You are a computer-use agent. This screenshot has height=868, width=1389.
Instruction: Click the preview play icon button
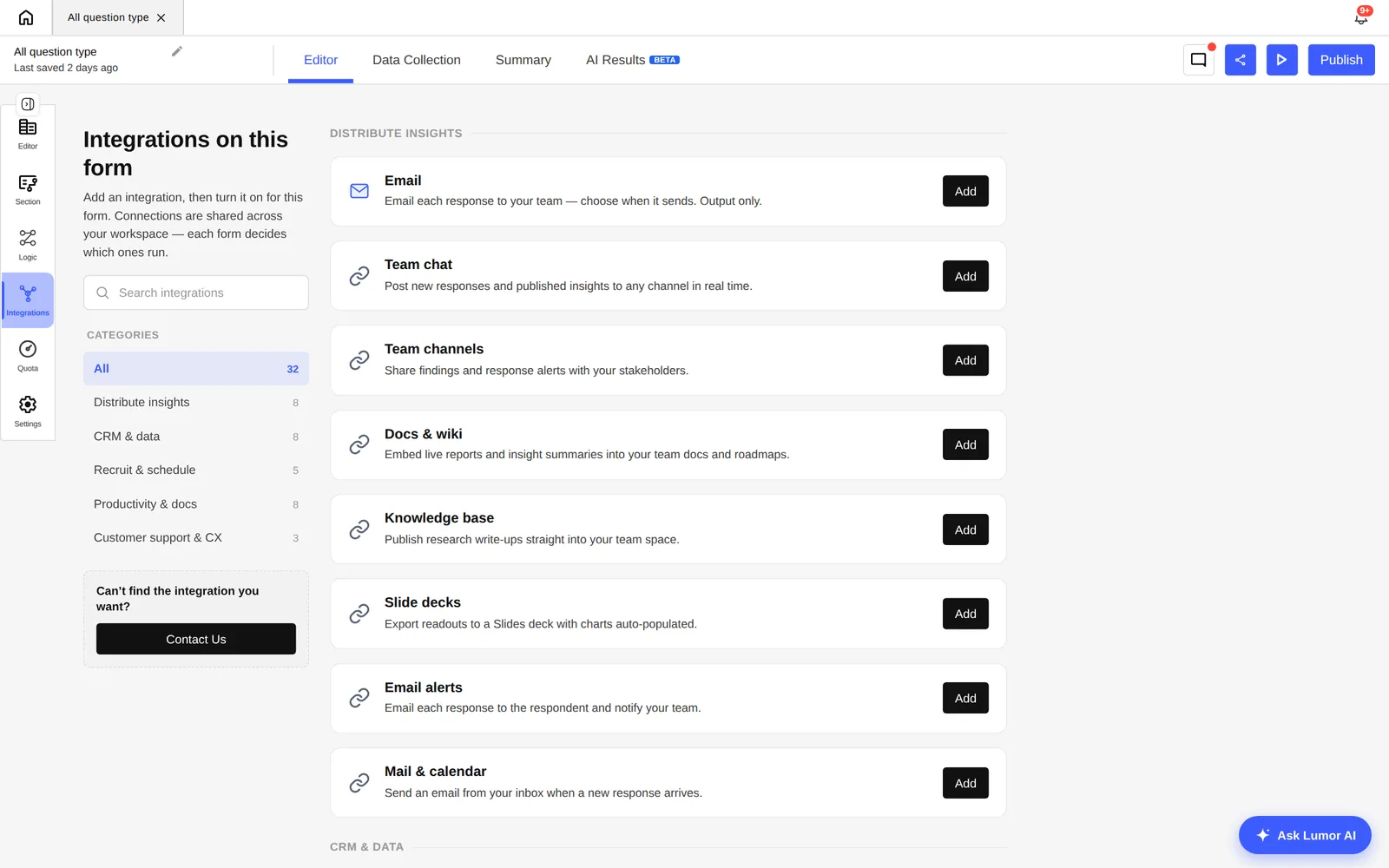[x=1282, y=60]
